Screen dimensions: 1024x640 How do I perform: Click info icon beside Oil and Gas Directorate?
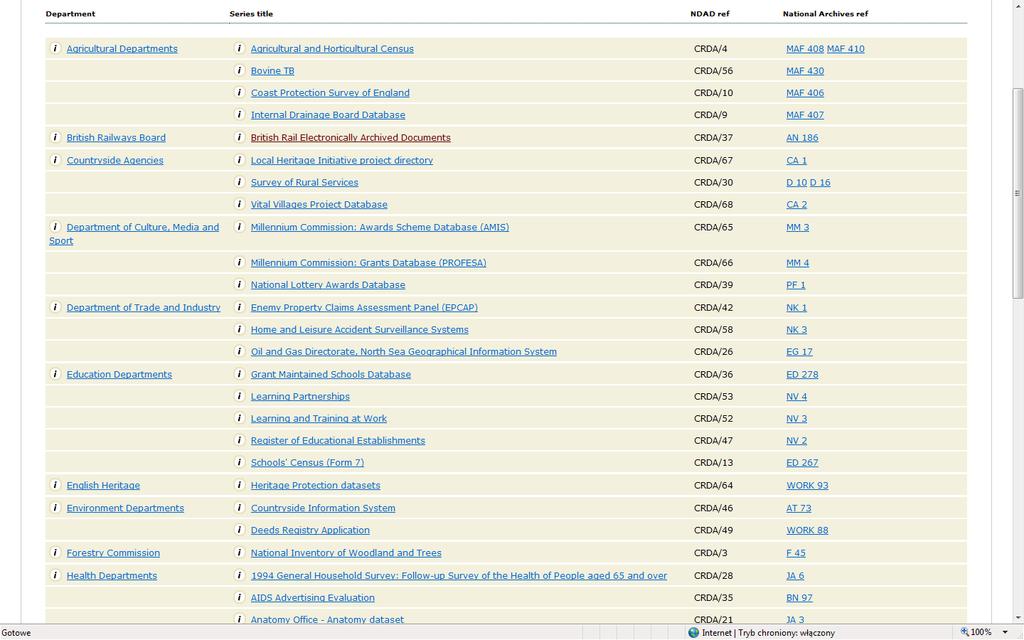(240, 351)
